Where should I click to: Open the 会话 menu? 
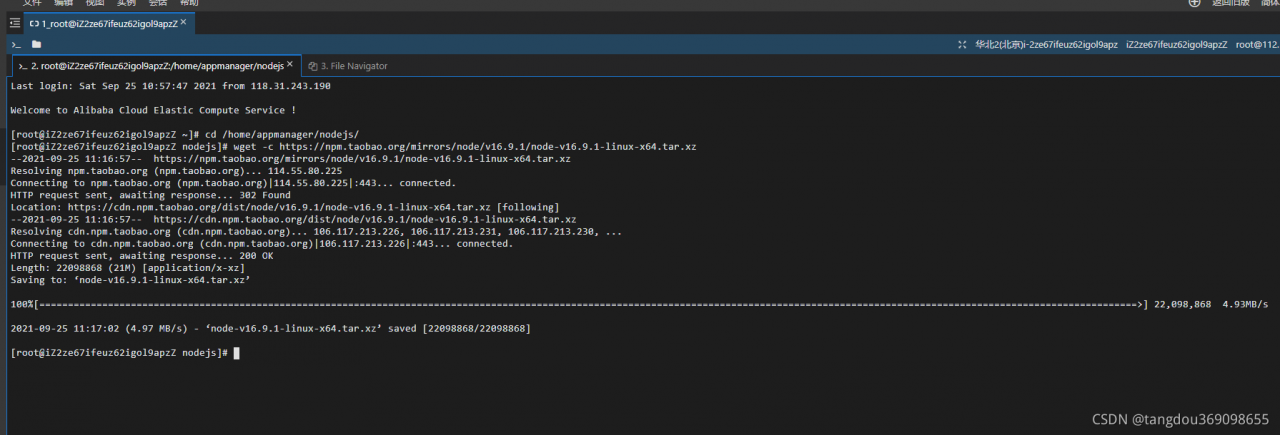click(x=158, y=3)
